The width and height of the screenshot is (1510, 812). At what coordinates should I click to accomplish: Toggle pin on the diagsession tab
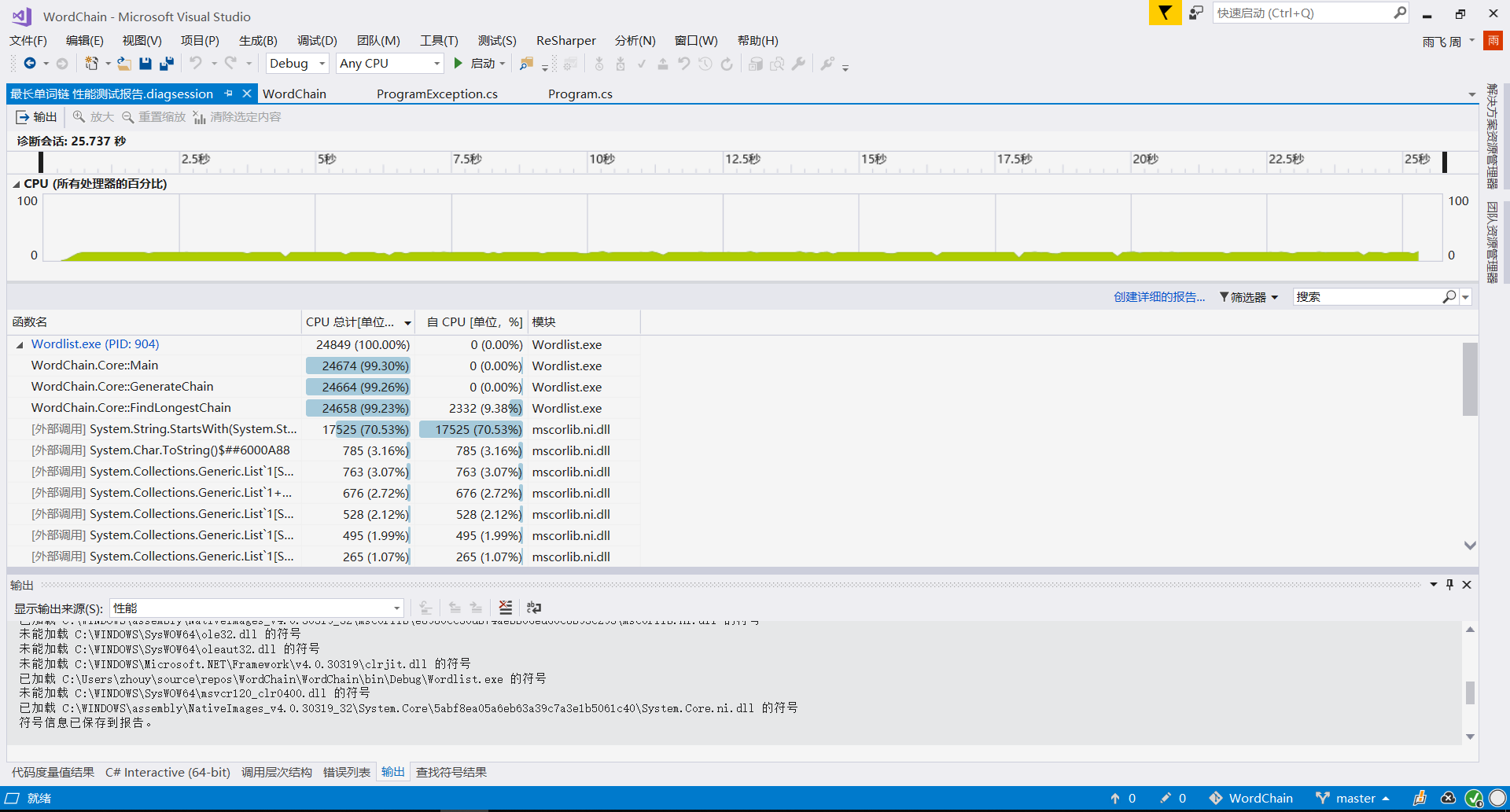(229, 94)
